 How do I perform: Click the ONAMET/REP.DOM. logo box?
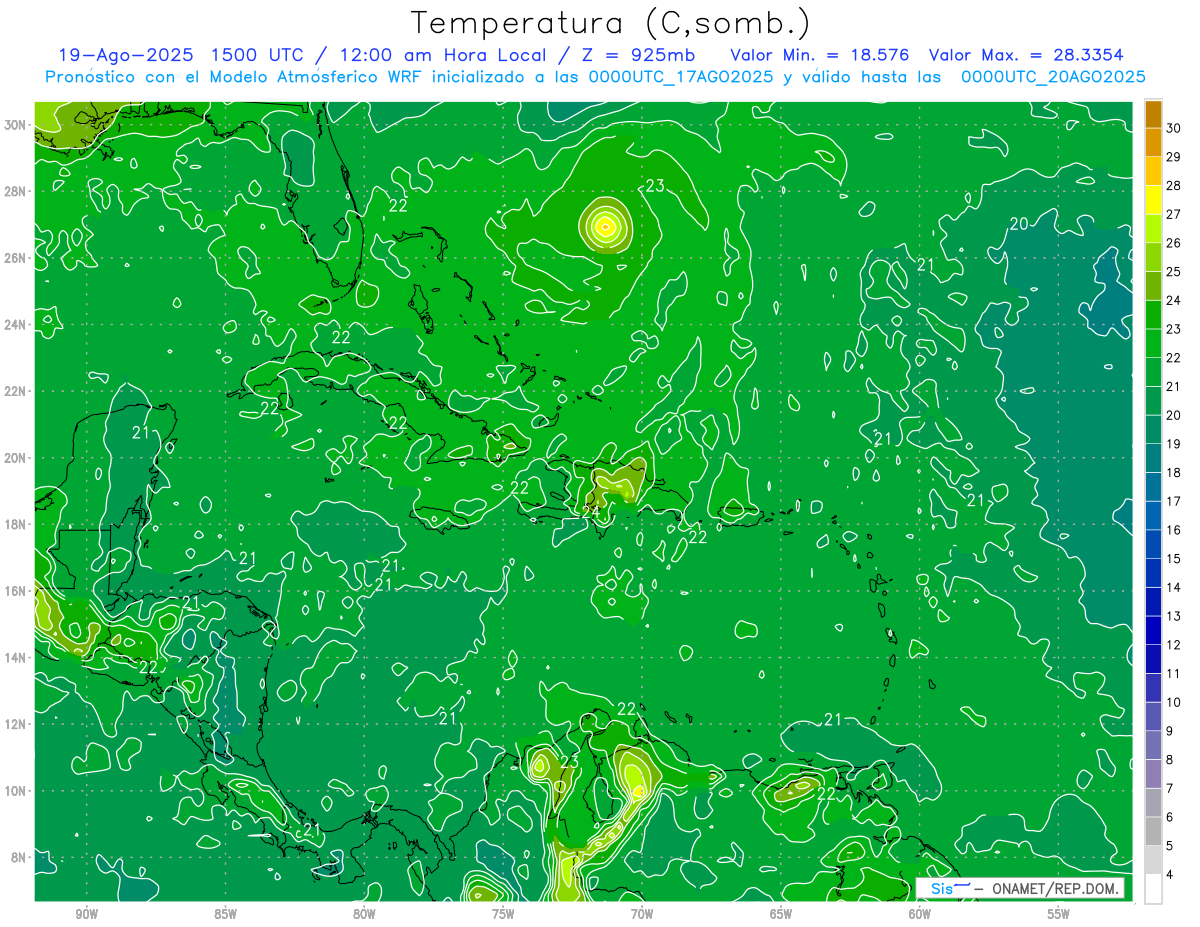[1022, 888]
